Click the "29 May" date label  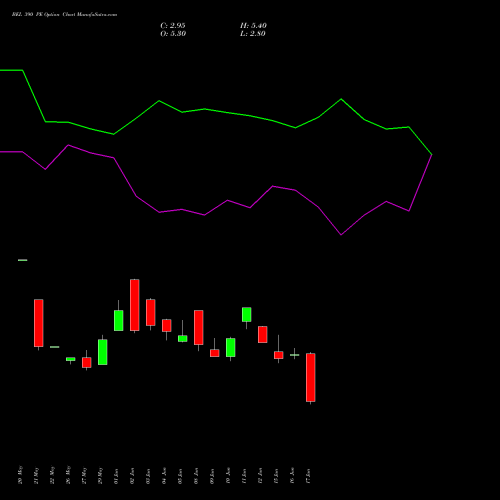(101, 475)
